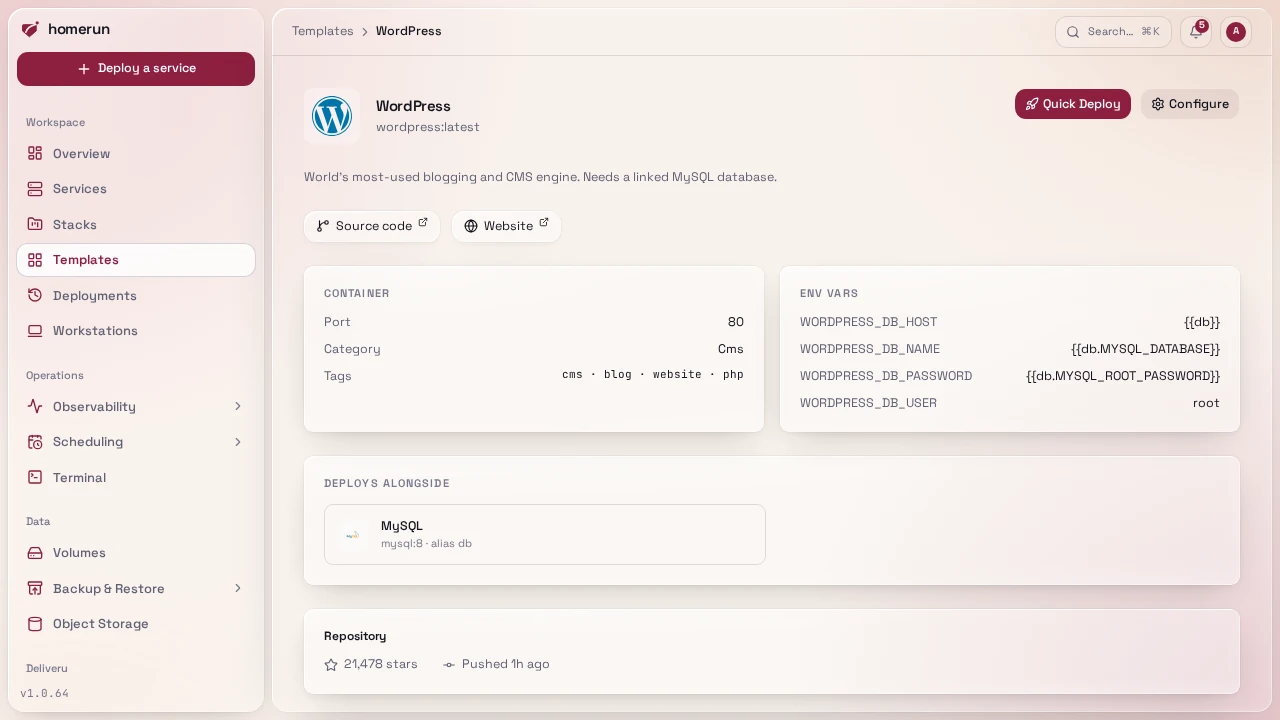This screenshot has height=720, width=1280.
Task: Click the {{db.MYSQL_ROOT_PASSWORD}} value
Action: click(1123, 376)
